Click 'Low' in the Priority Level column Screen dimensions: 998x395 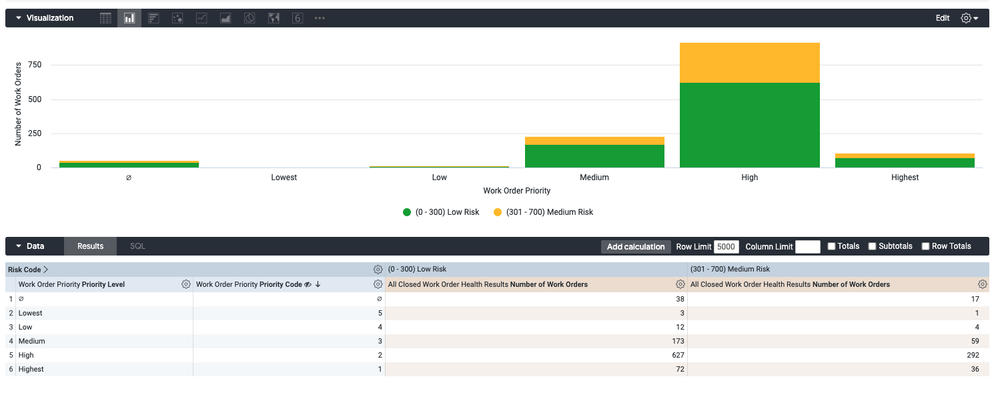(25, 327)
